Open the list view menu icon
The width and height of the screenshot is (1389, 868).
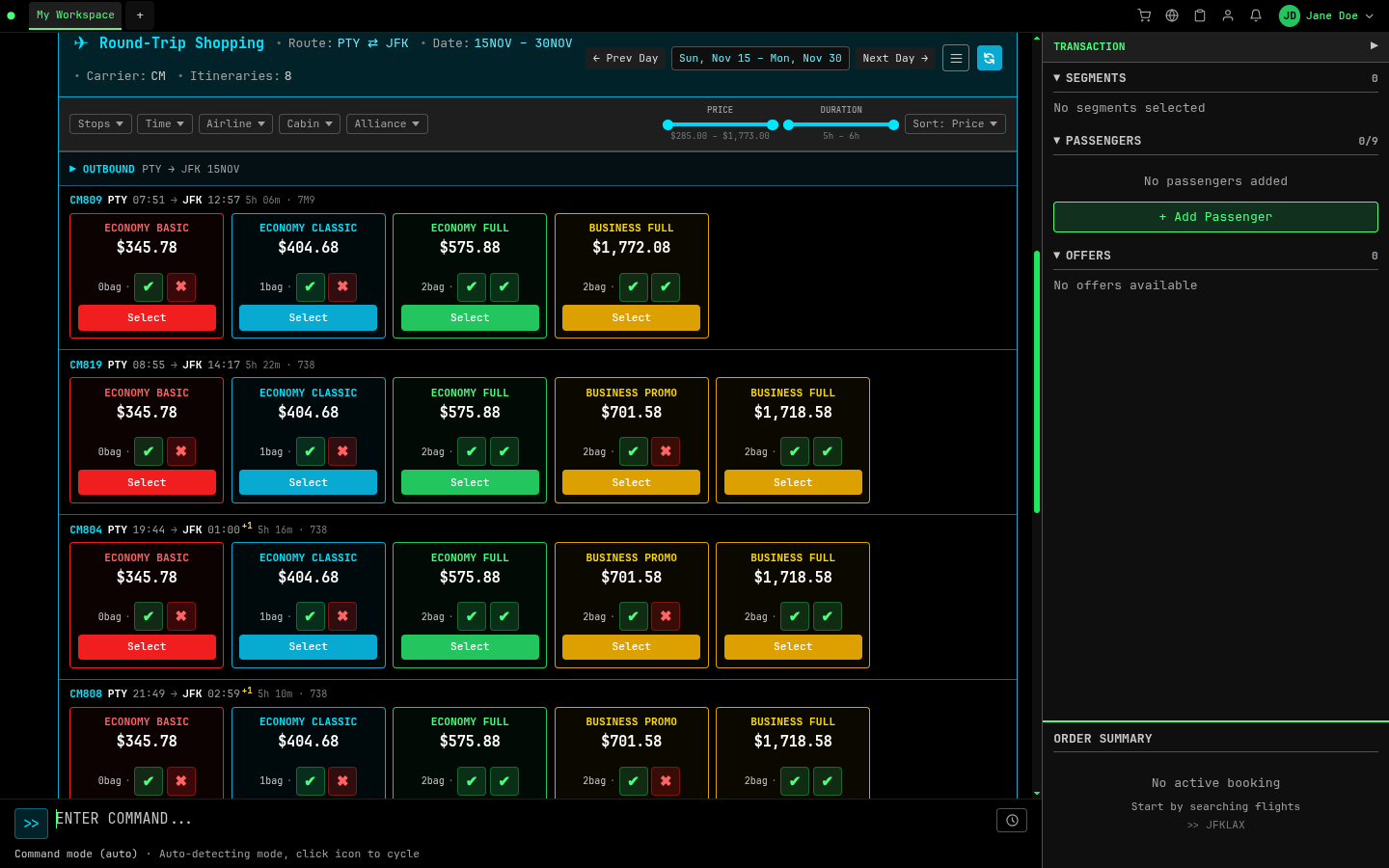tap(956, 59)
